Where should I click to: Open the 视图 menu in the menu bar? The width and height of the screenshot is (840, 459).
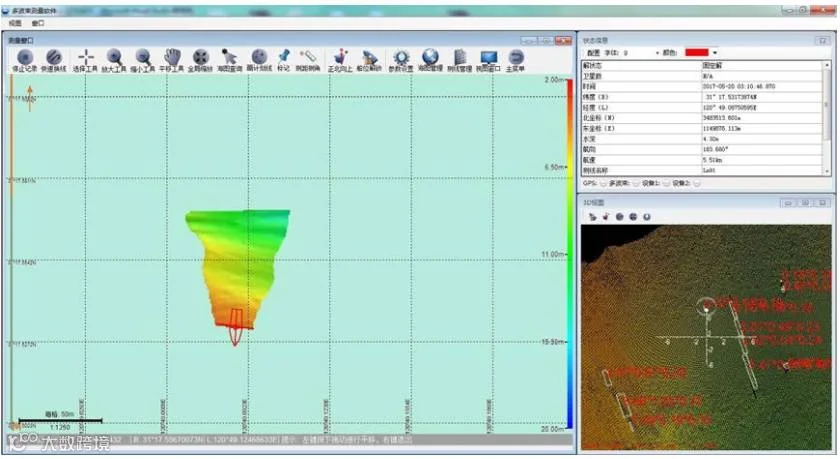click(16, 23)
